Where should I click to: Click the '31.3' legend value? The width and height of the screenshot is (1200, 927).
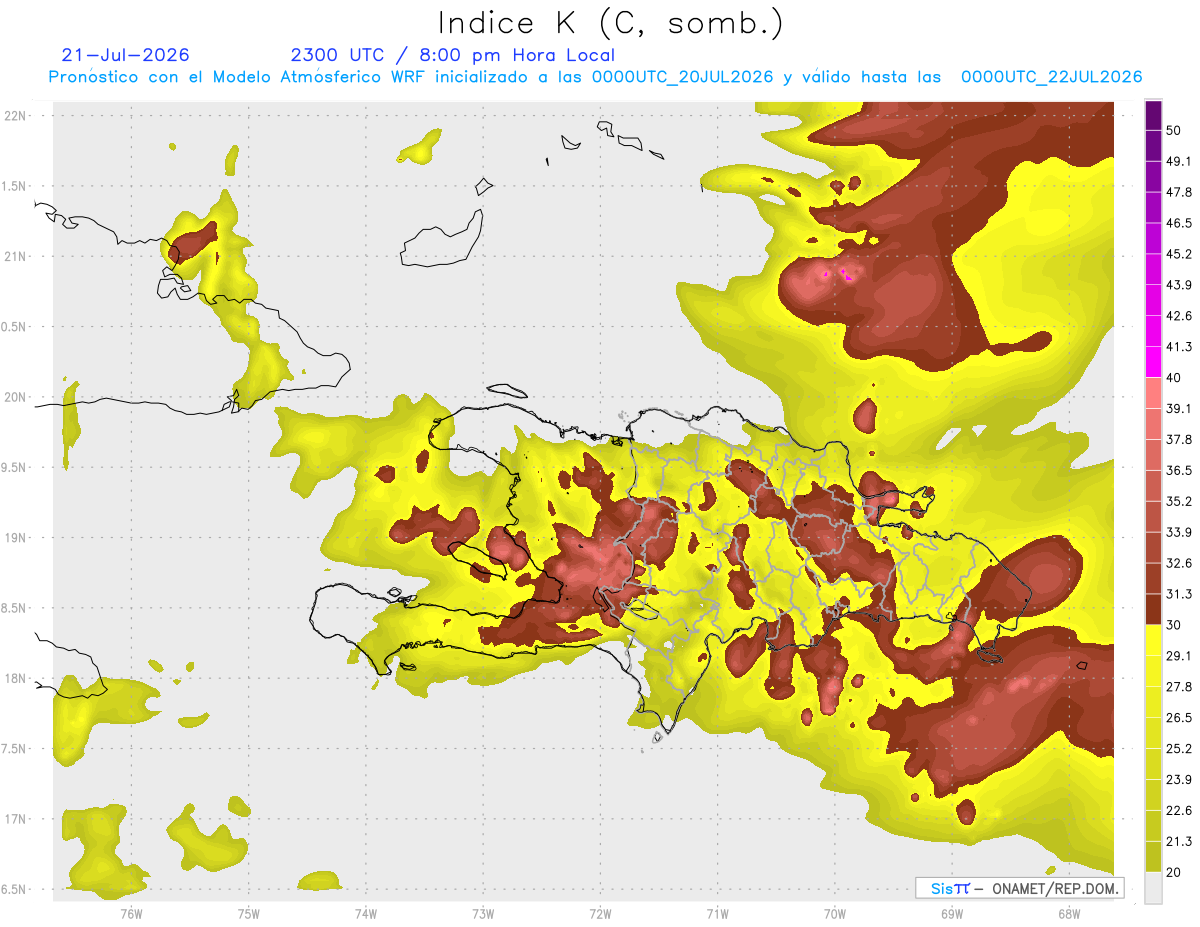[x=1179, y=594]
